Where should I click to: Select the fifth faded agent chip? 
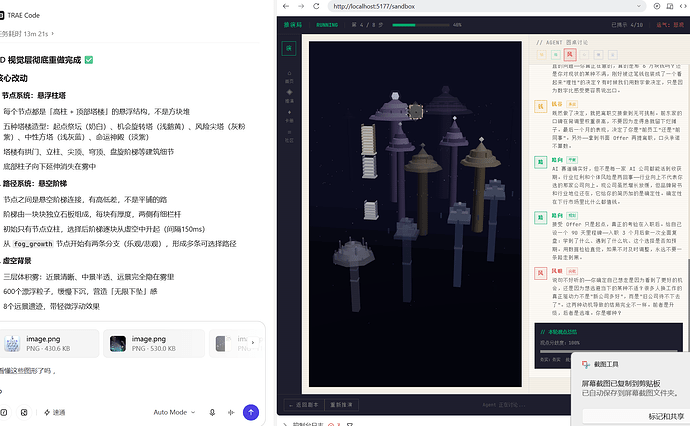598,55
